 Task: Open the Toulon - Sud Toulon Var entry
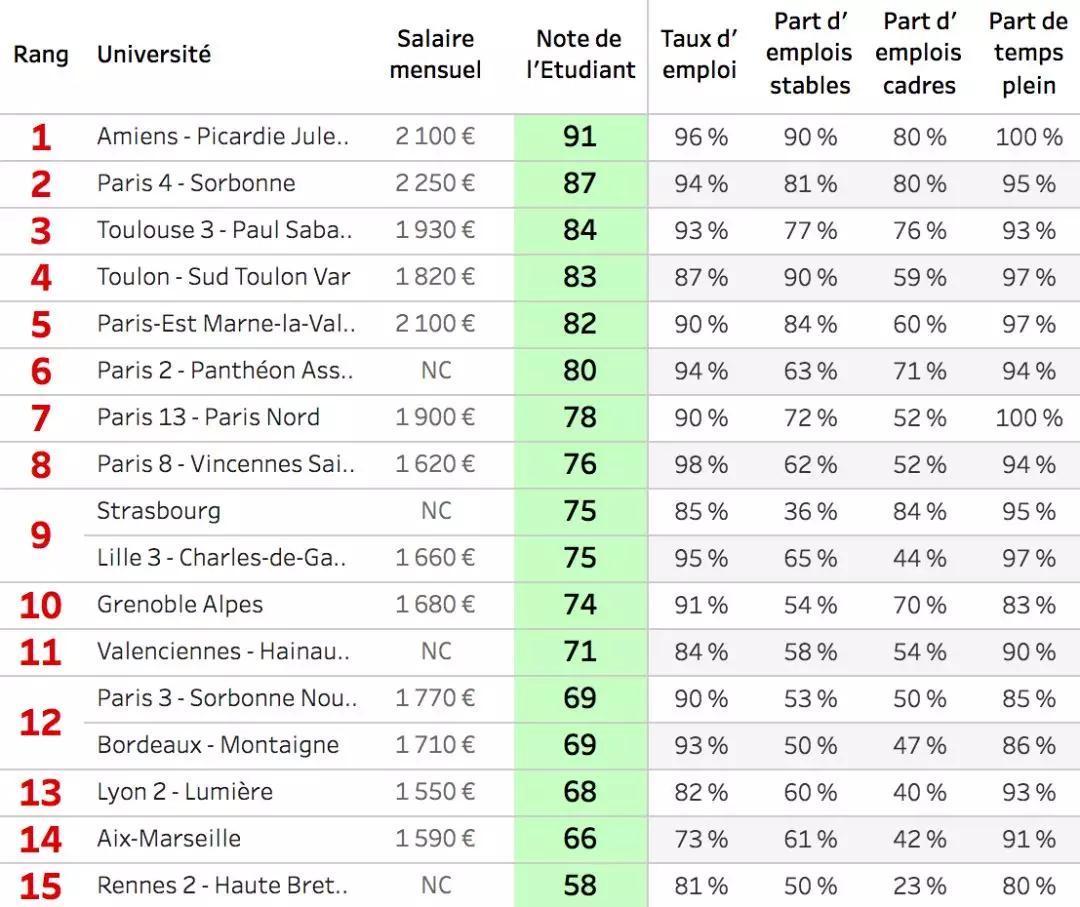pyautogui.click(x=223, y=277)
